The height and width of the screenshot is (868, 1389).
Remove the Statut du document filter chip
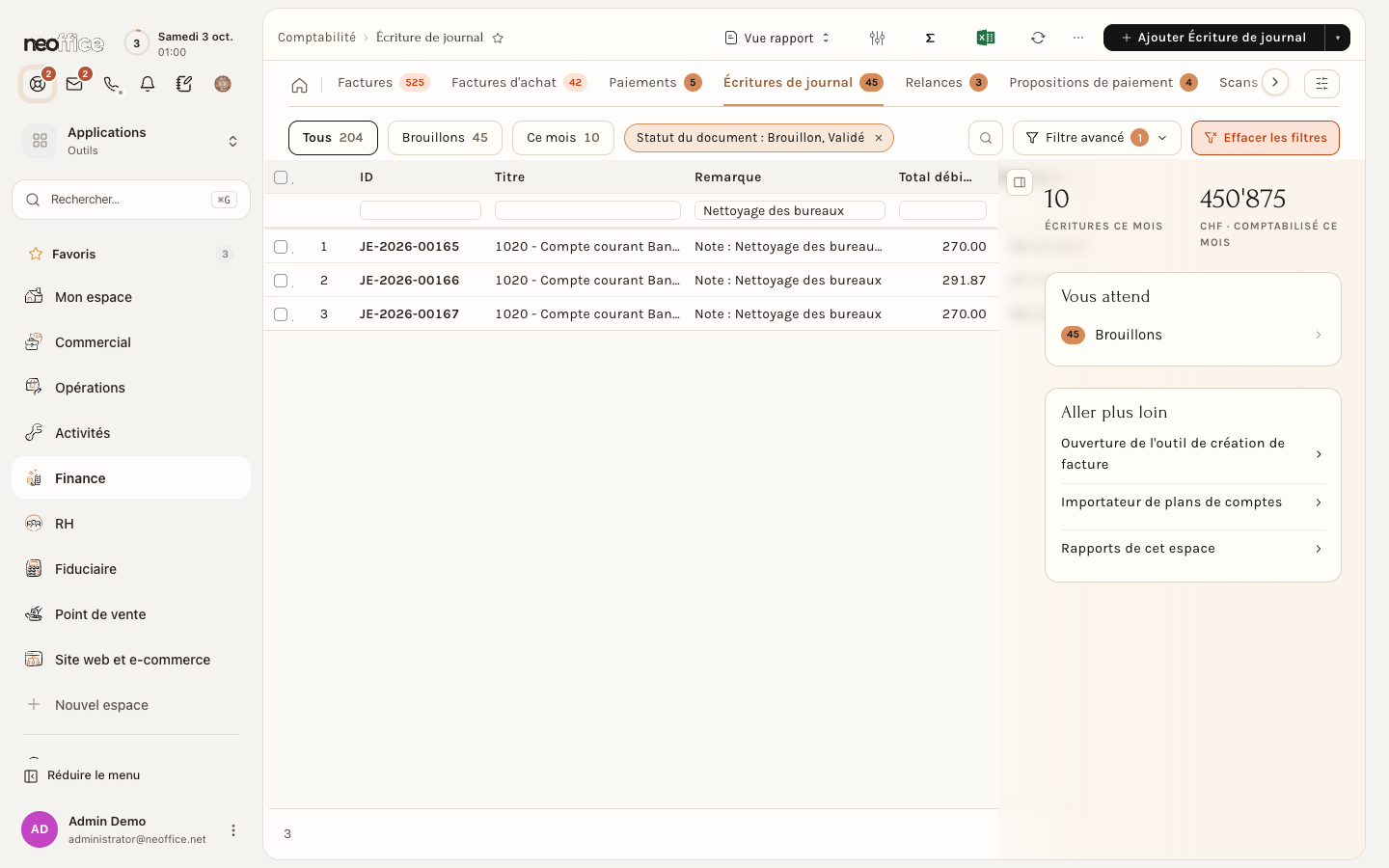coord(879,138)
